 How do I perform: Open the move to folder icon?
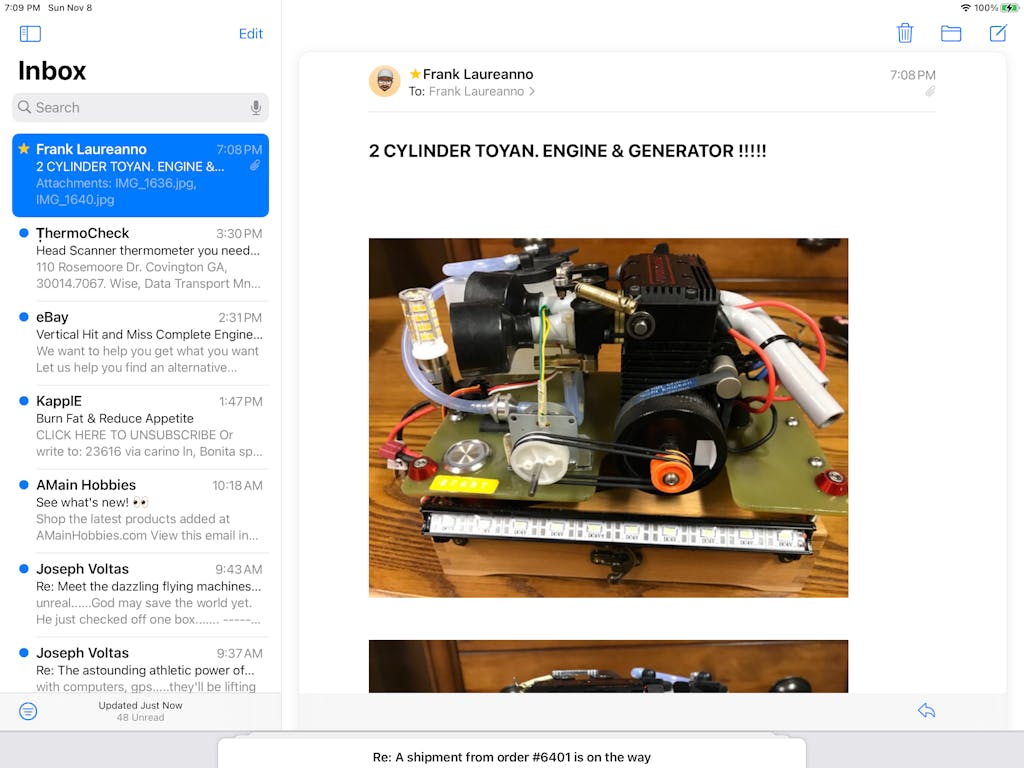tap(951, 33)
